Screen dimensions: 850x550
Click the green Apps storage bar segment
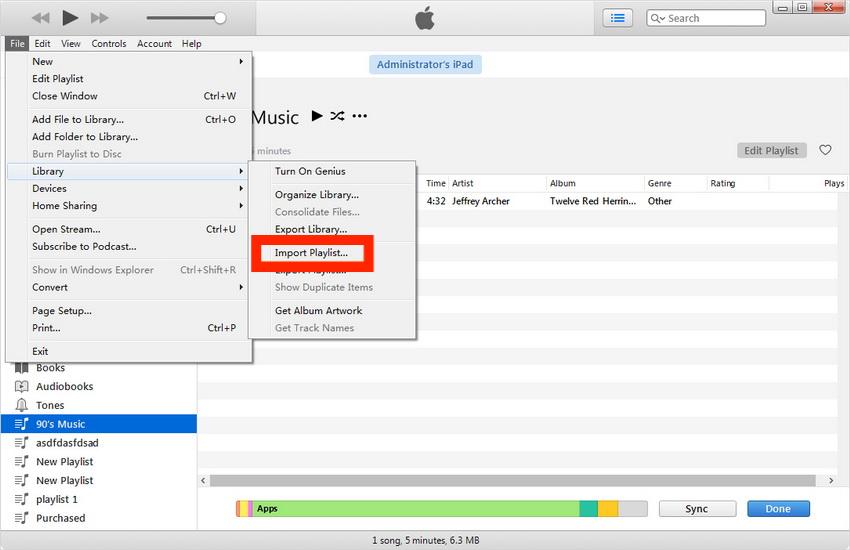[x=416, y=509]
